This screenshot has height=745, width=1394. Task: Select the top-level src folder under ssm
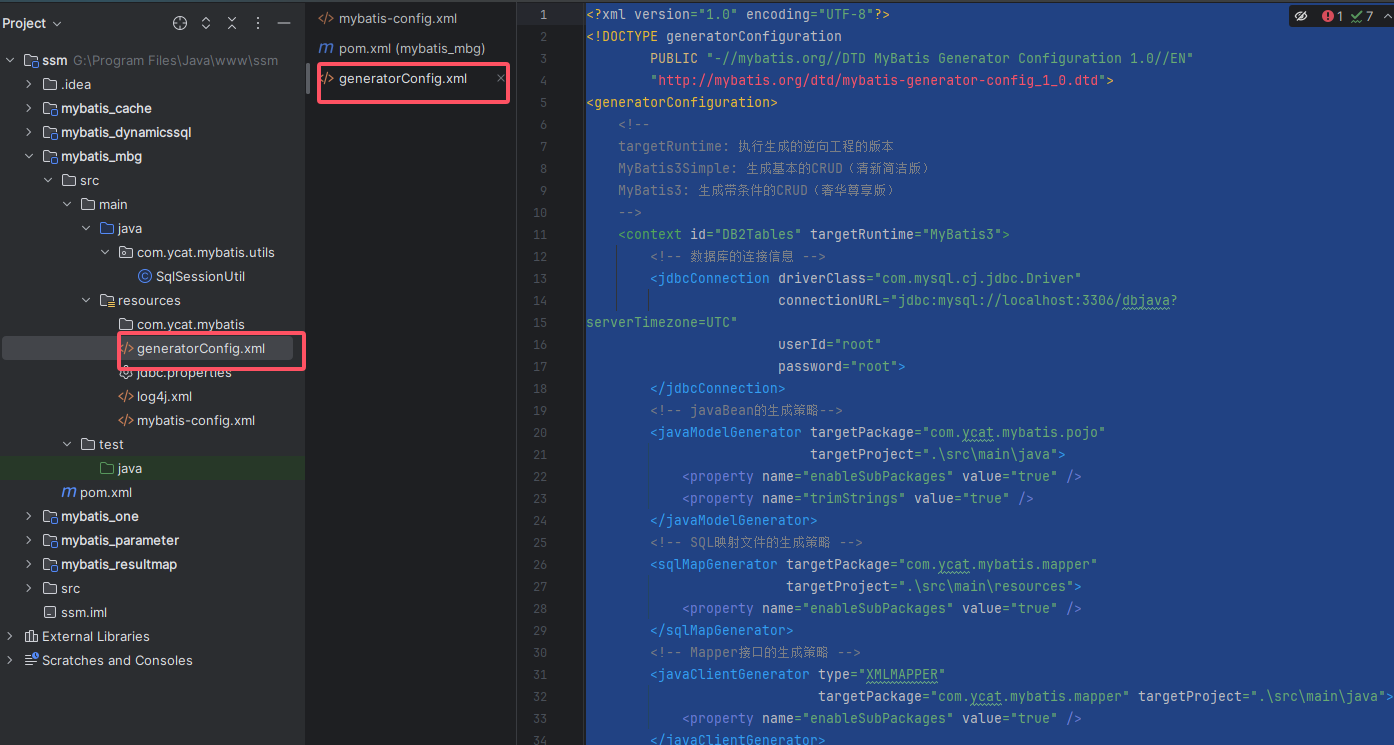pos(70,588)
